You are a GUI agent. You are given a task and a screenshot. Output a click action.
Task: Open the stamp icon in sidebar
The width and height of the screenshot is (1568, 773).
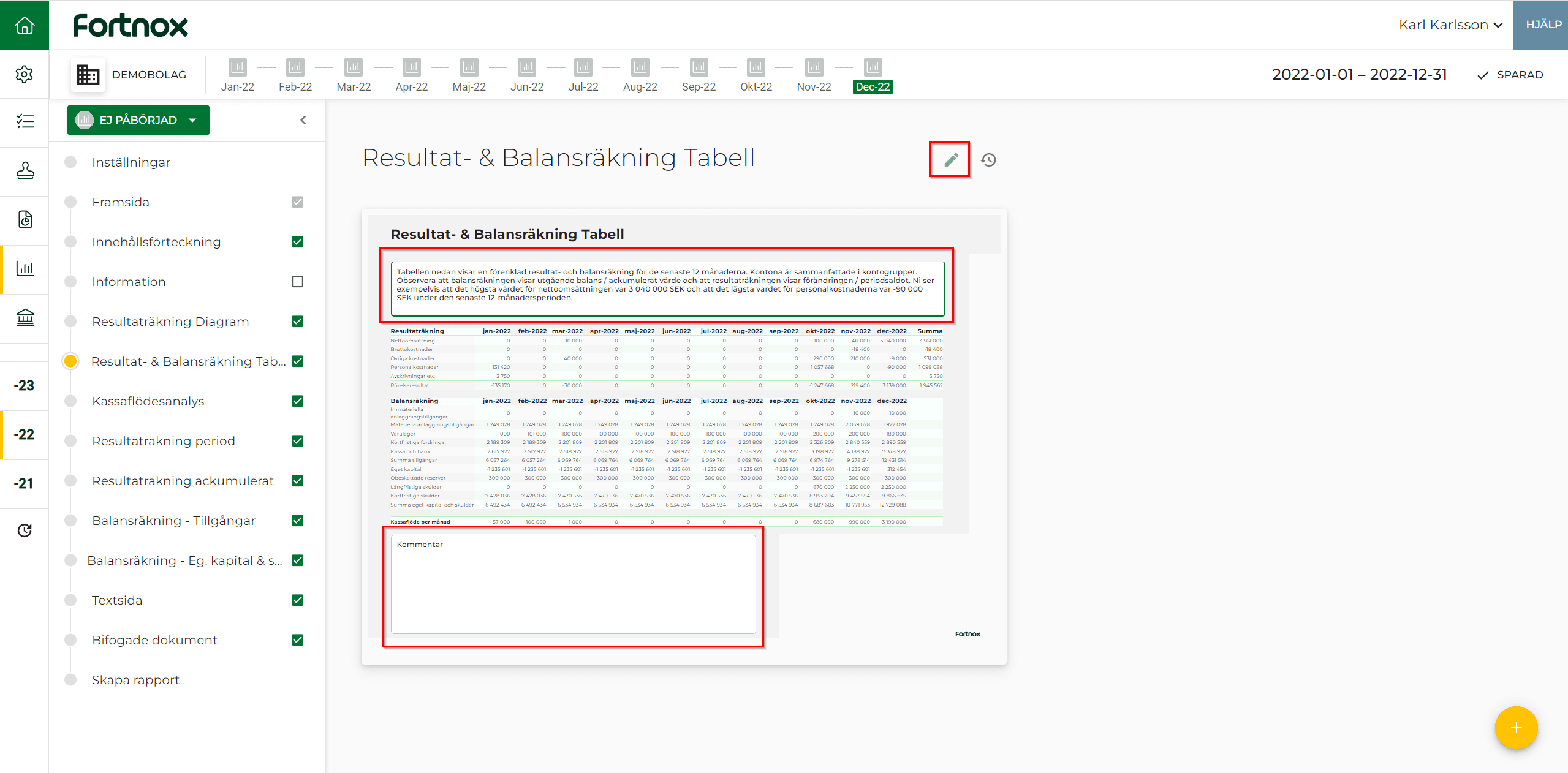click(x=25, y=170)
